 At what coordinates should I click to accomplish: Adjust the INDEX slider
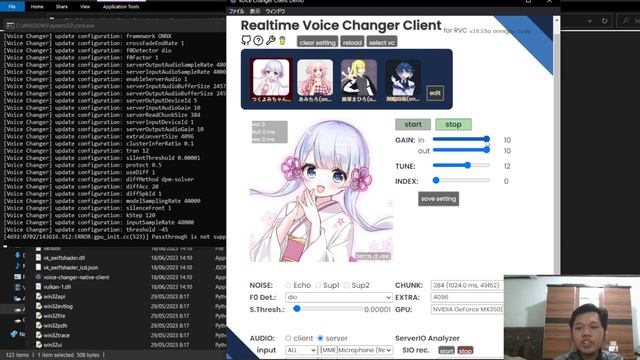coord(461,180)
